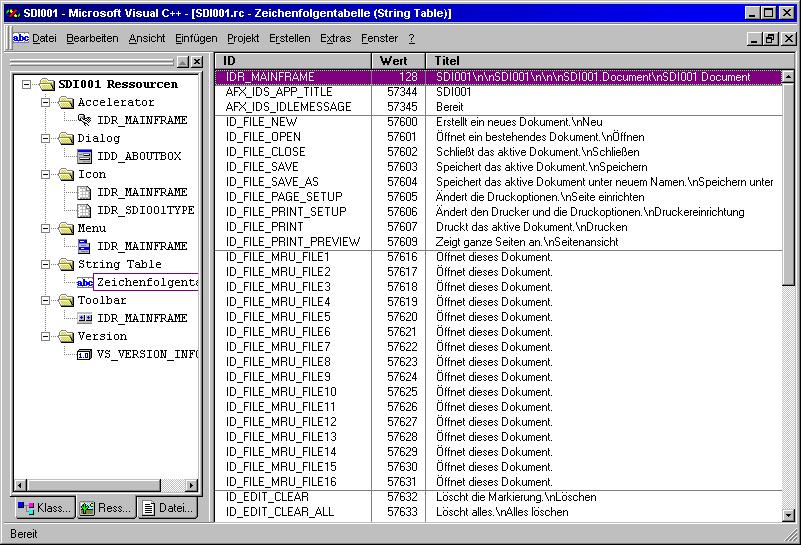Open the Bearbeiten menu
The image size is (801, 545).
click(x=92, y=38)
